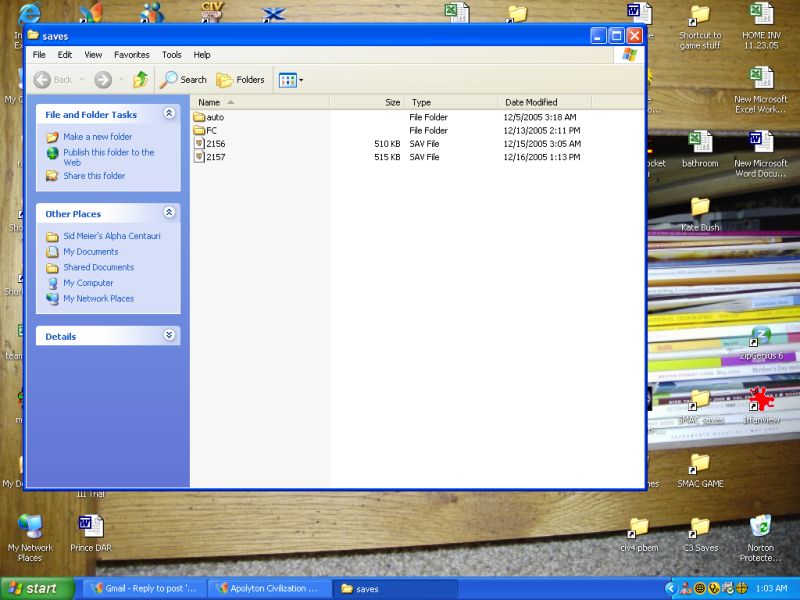Open the Tools menu
Screen dimensions: 800x600
click(x=172, y=55)
